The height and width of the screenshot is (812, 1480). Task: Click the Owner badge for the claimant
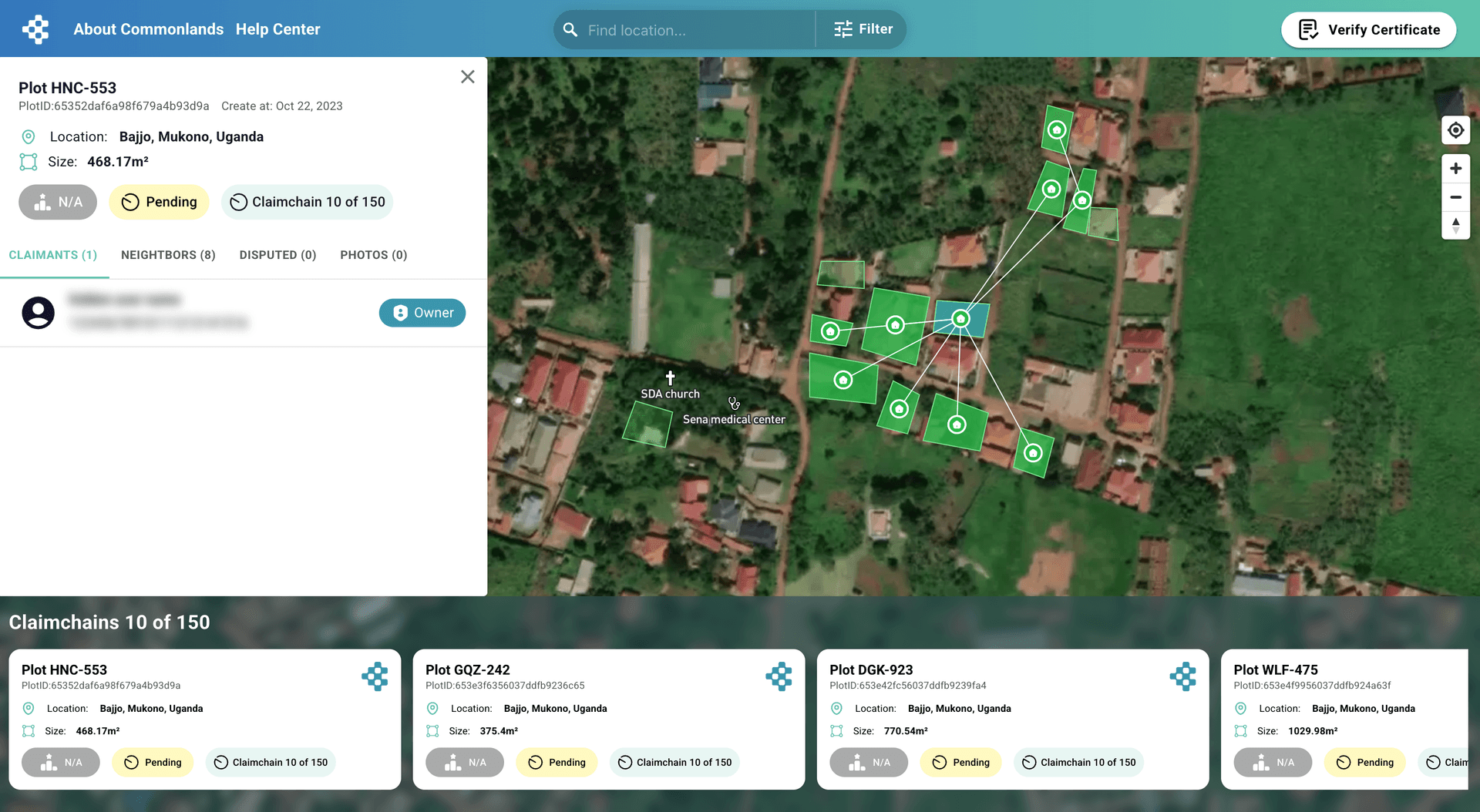[x=422, y=313]
